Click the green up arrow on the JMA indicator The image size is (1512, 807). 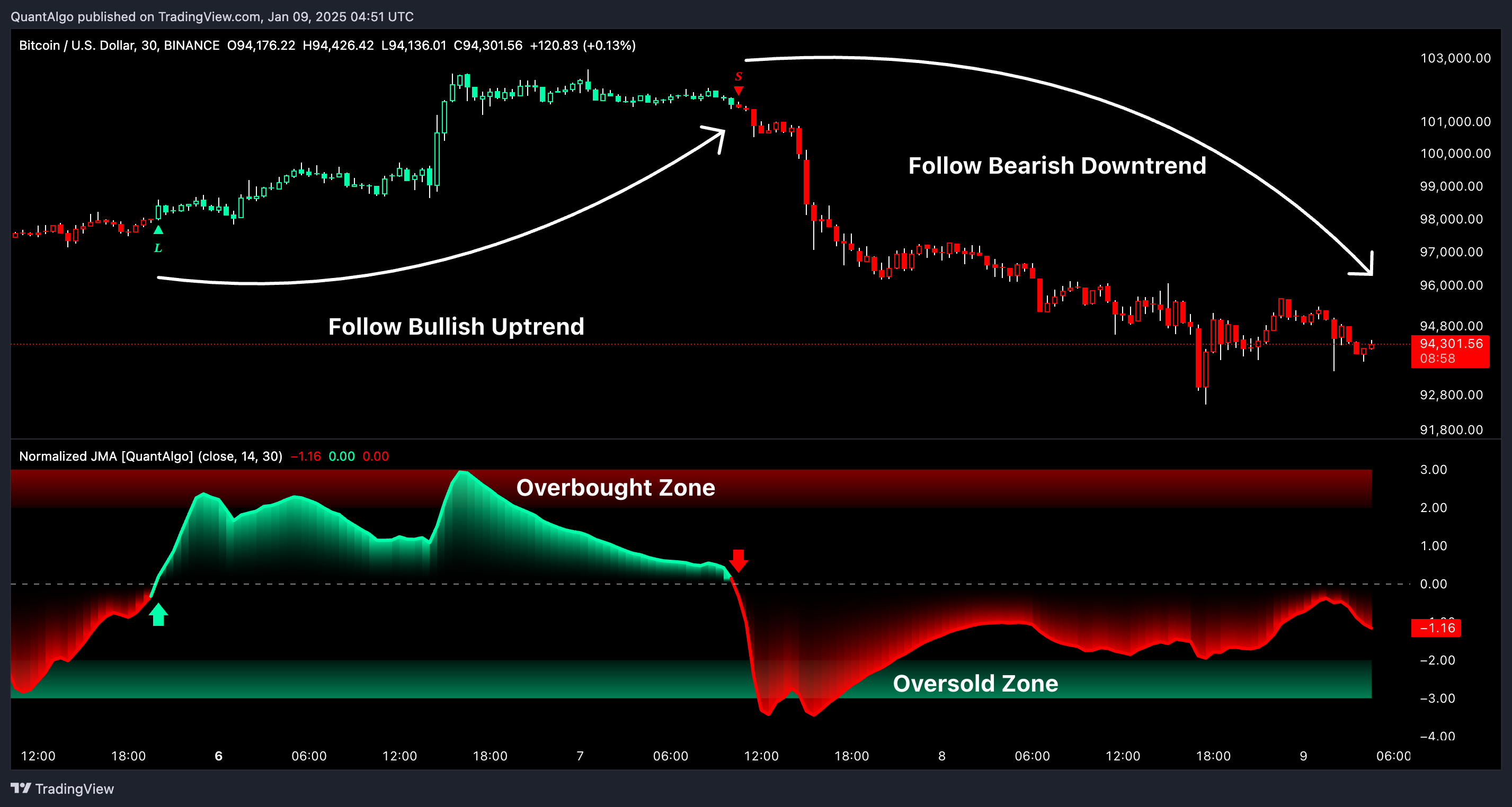[158, 615]
